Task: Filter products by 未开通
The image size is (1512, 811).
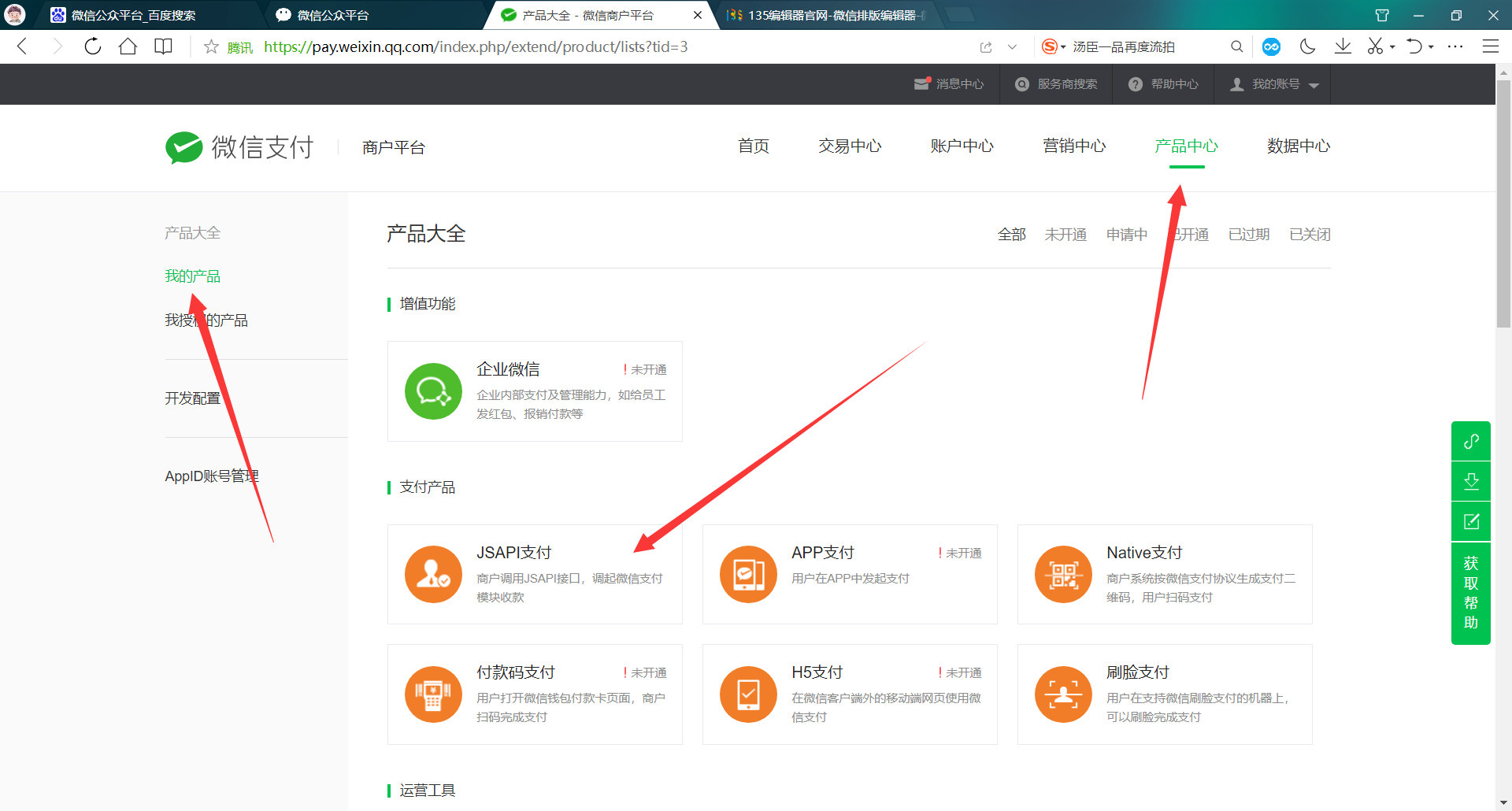Action: [1065, 235]
